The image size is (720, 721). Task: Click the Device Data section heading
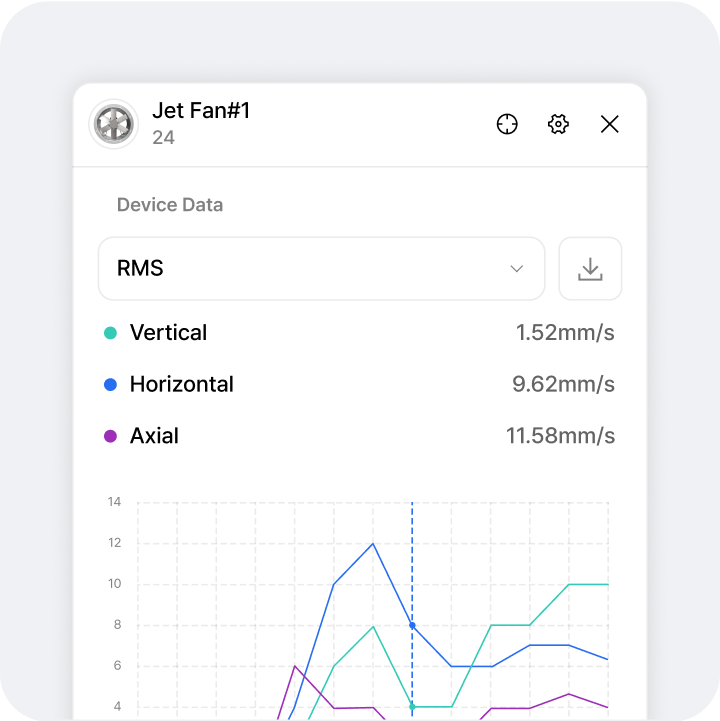pyautogui.click(x=170, y=205)
